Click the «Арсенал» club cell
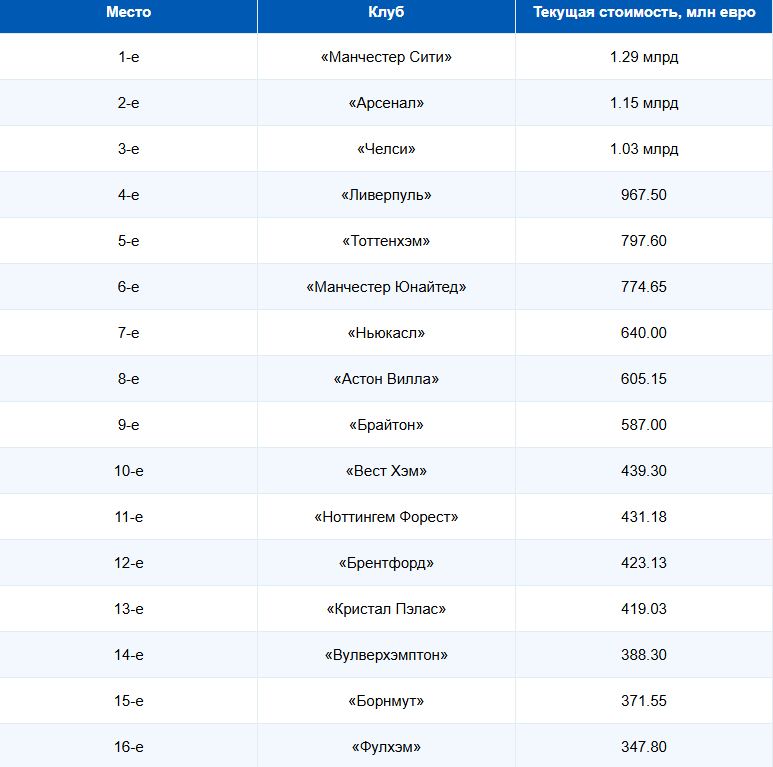 386,103
